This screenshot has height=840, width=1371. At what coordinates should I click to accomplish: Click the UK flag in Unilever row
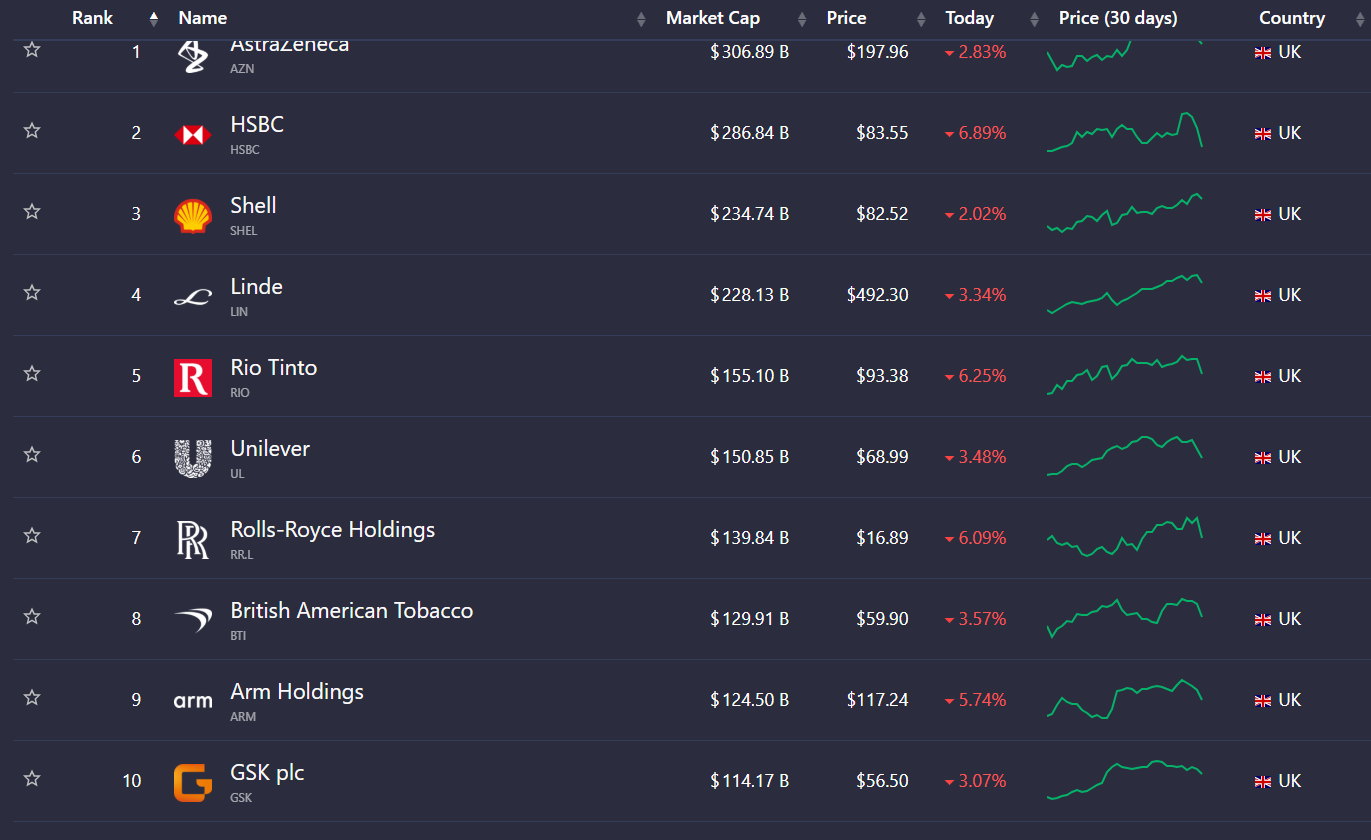point(1263,458)
